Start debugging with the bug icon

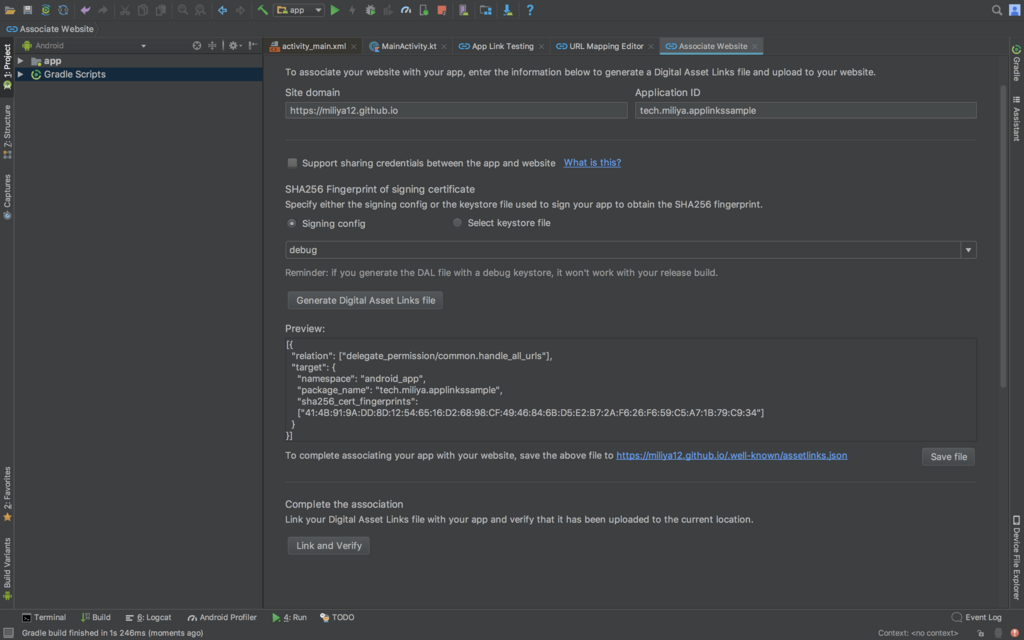(370, 10)
